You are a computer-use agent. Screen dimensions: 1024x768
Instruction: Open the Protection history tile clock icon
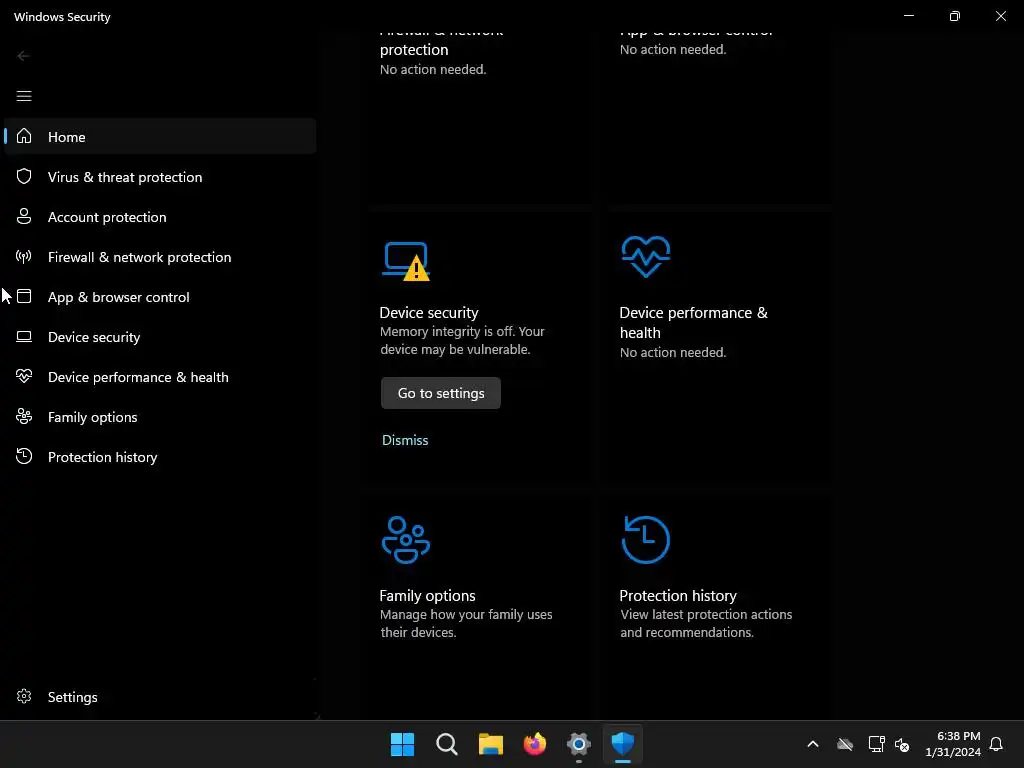646,539
